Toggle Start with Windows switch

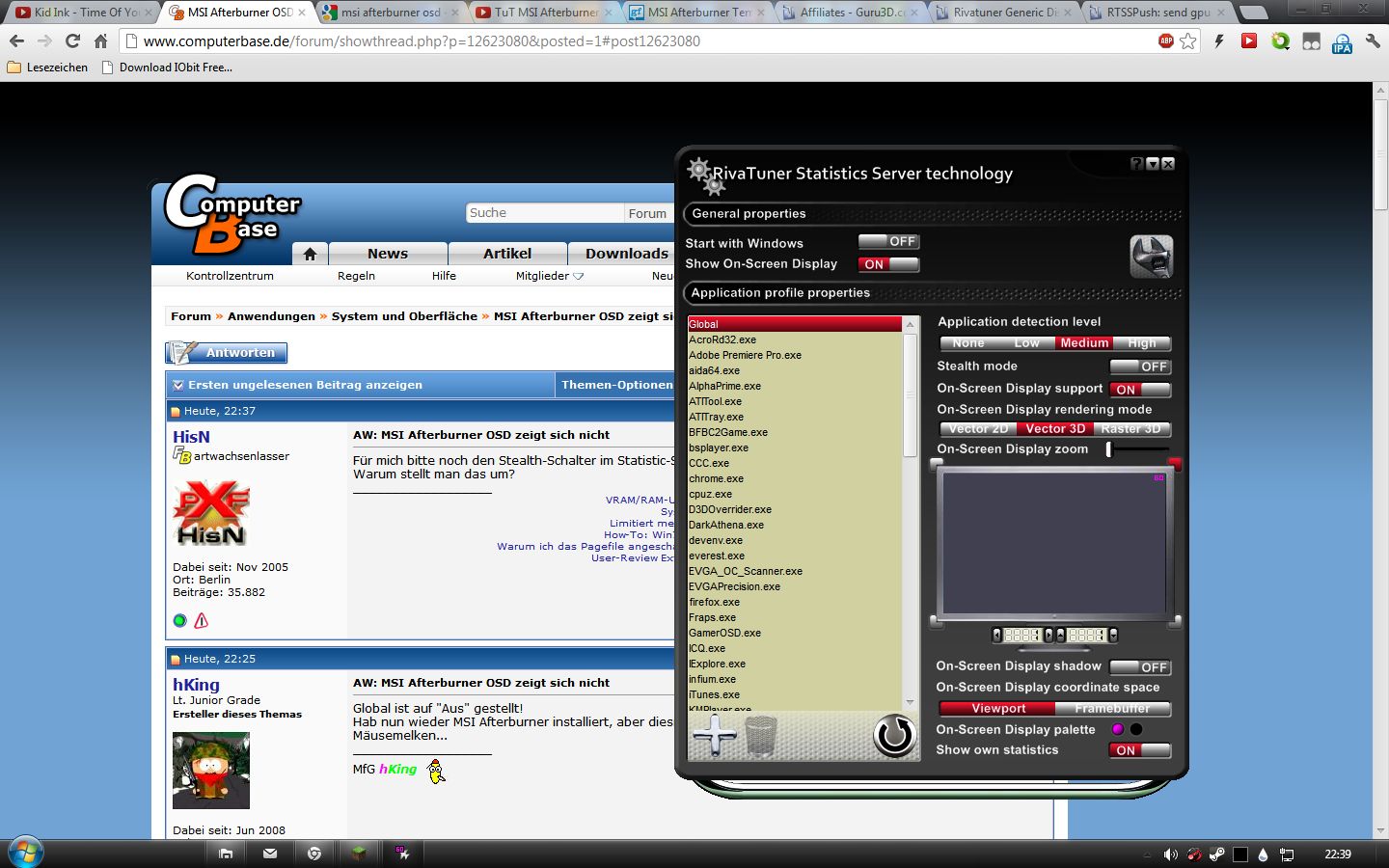[888, 242]
